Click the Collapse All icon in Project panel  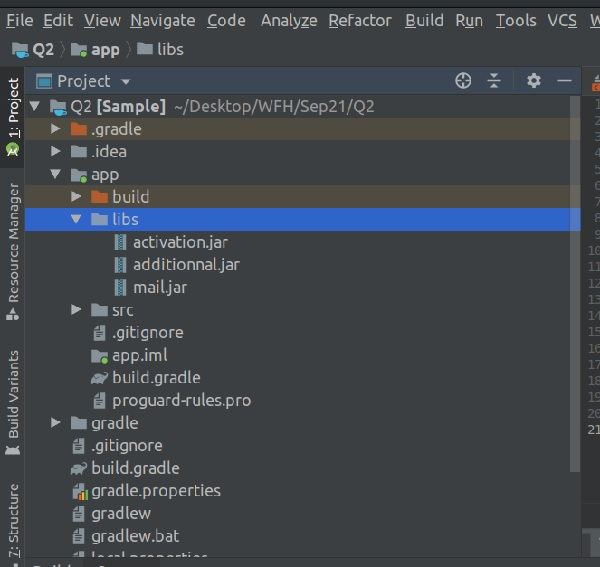494,81
